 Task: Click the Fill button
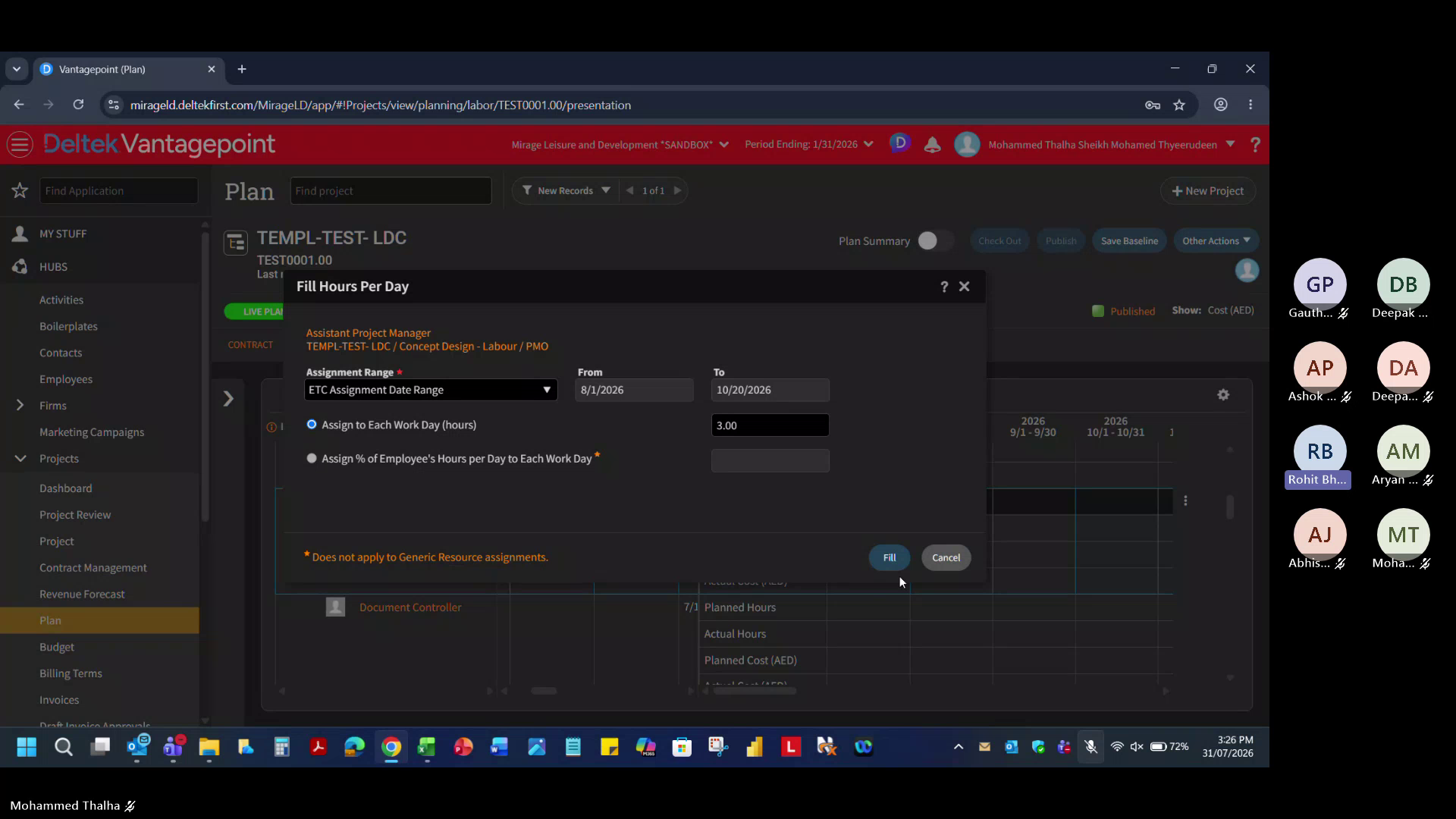pos(890,557)
